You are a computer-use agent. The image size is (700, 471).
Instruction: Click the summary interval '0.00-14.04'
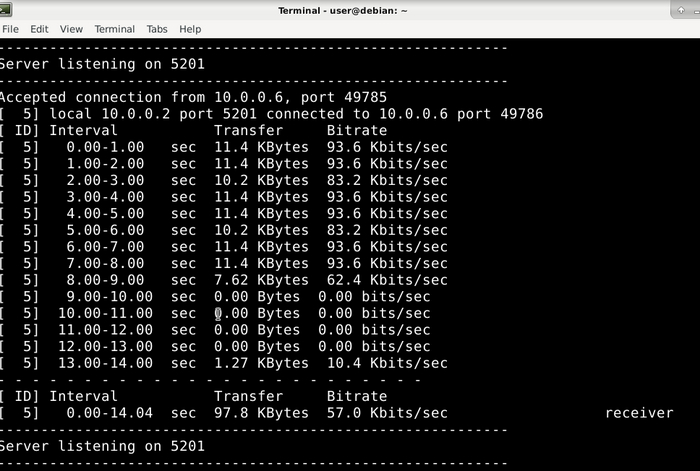pos(110,413)
